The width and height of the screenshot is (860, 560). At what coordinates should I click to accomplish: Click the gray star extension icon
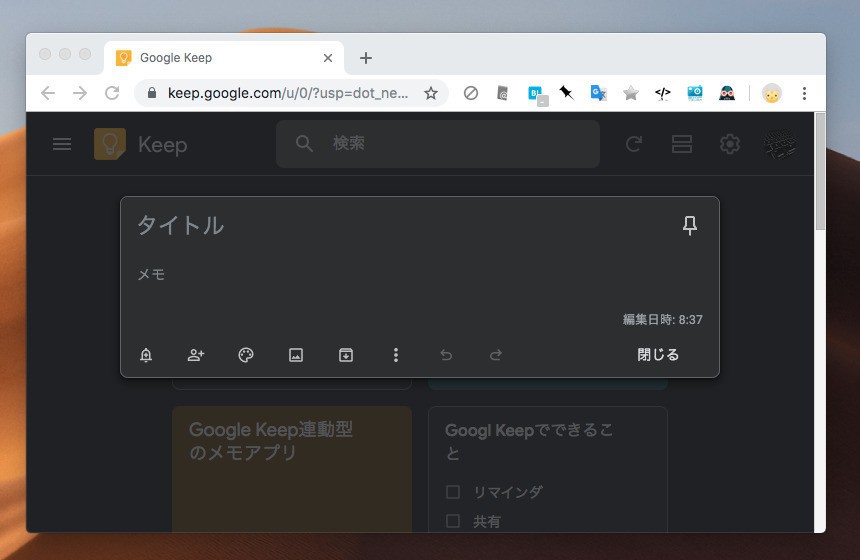tap(631, 93)
